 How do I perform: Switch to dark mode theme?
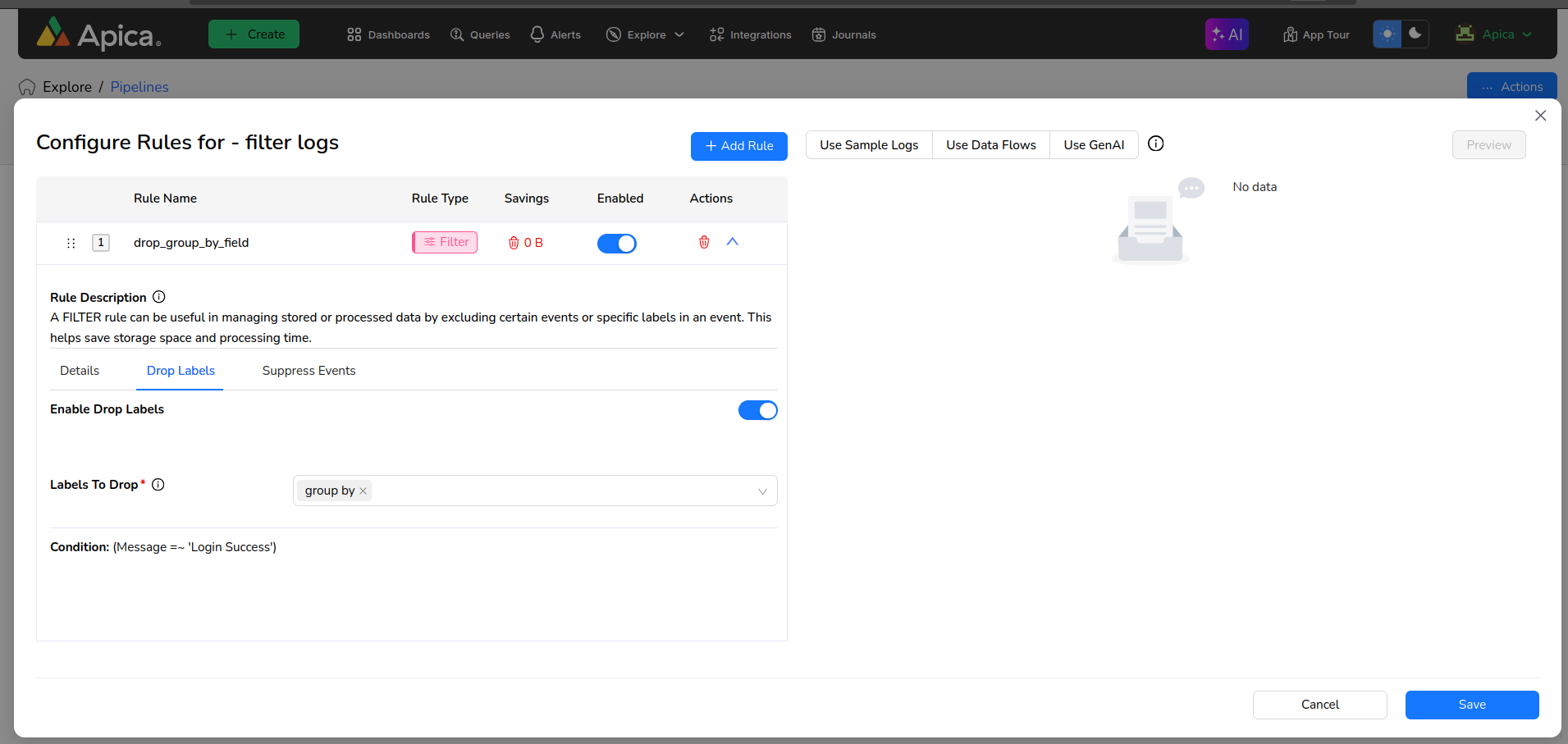(1415, 34)
